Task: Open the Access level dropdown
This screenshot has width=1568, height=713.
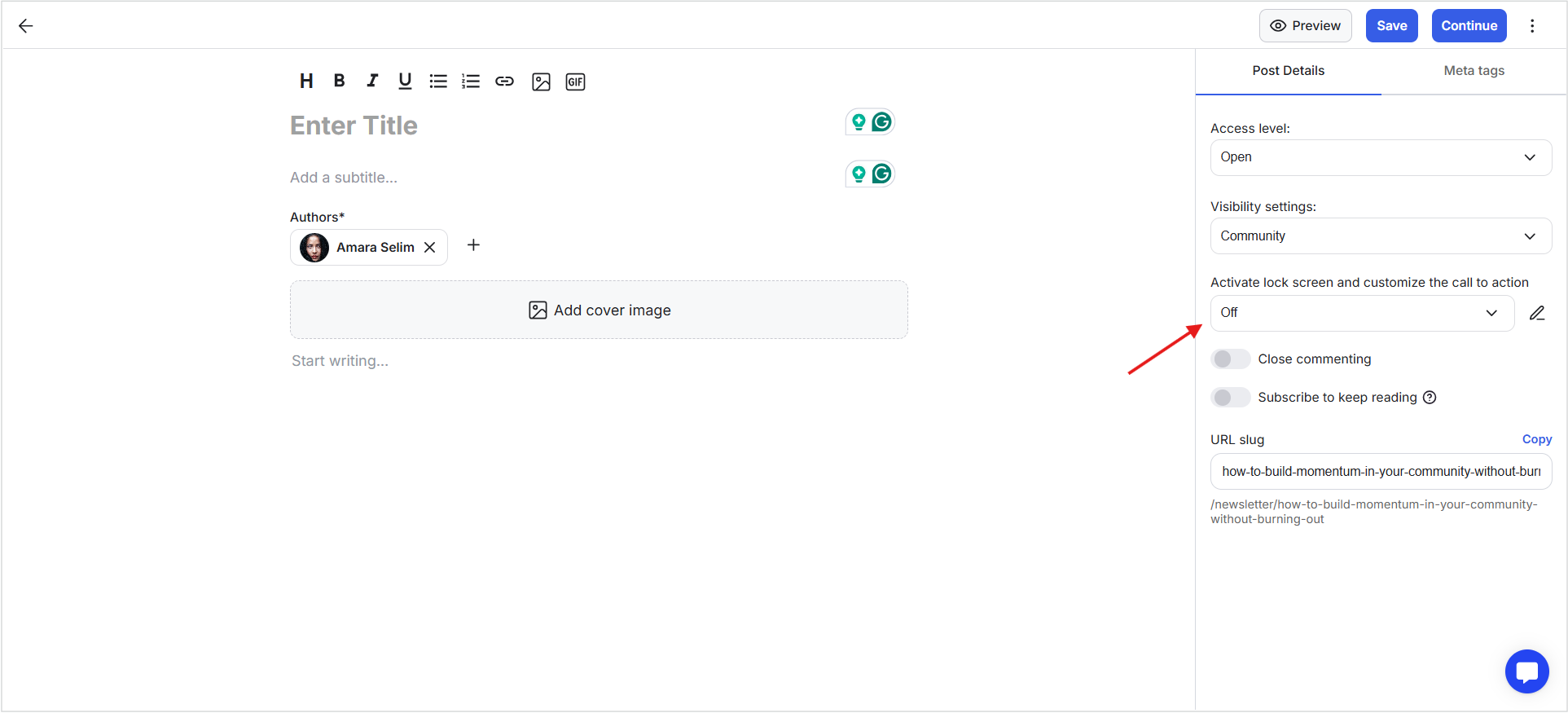Action: (x=1381, y=157)
